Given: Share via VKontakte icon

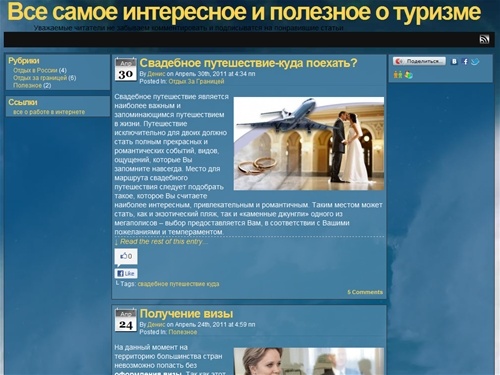Looking at the screenshot, I should click(x=454, y=62).
